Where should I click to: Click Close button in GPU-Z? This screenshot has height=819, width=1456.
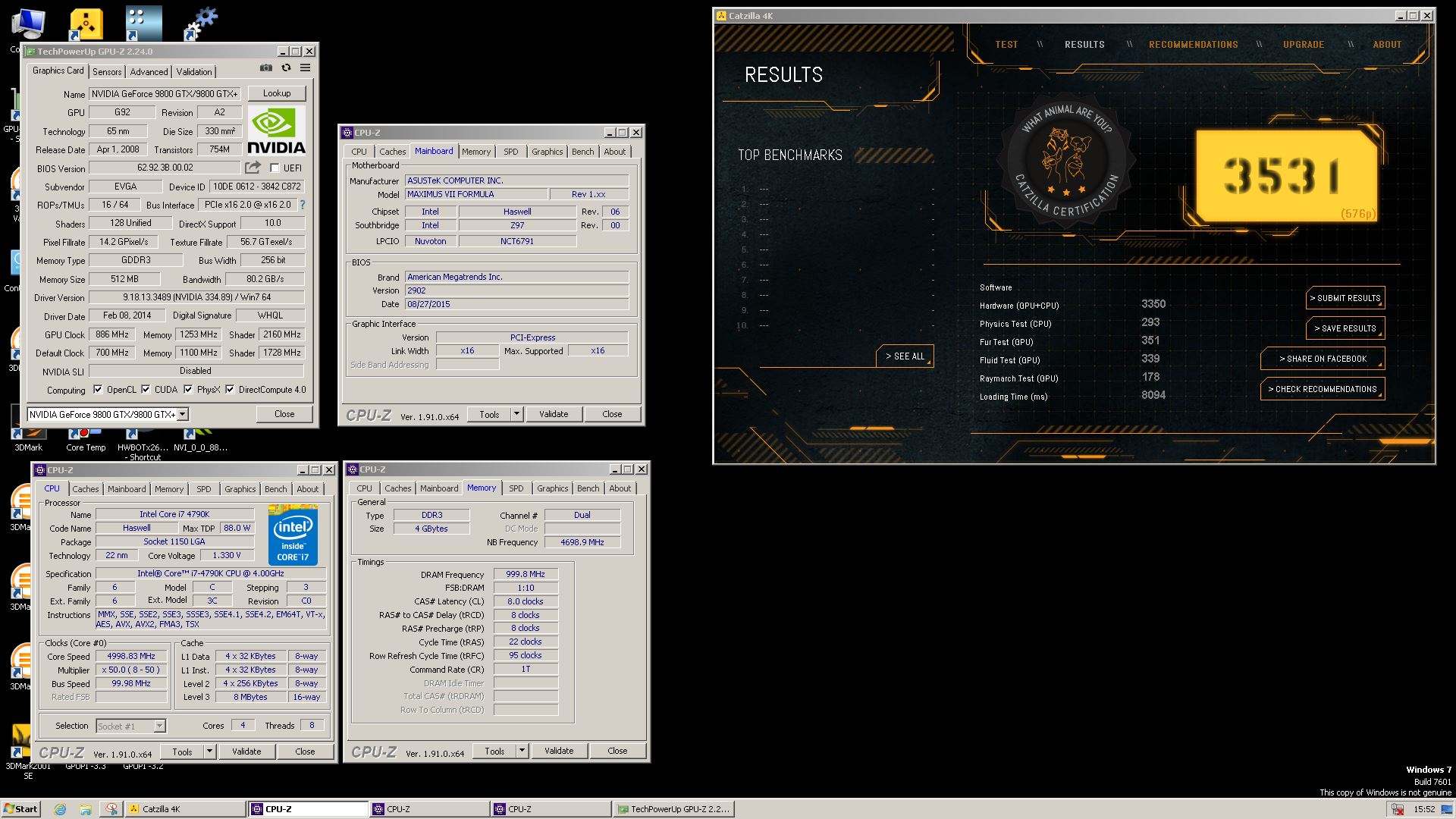(x=284, y=414)
